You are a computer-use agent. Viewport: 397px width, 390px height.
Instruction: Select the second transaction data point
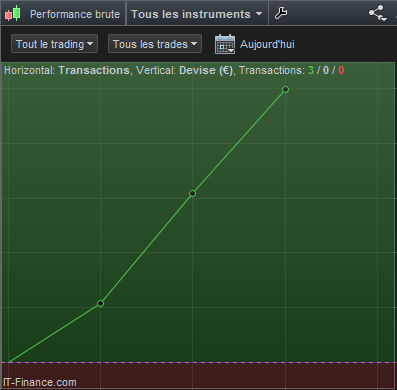(192, 193)
